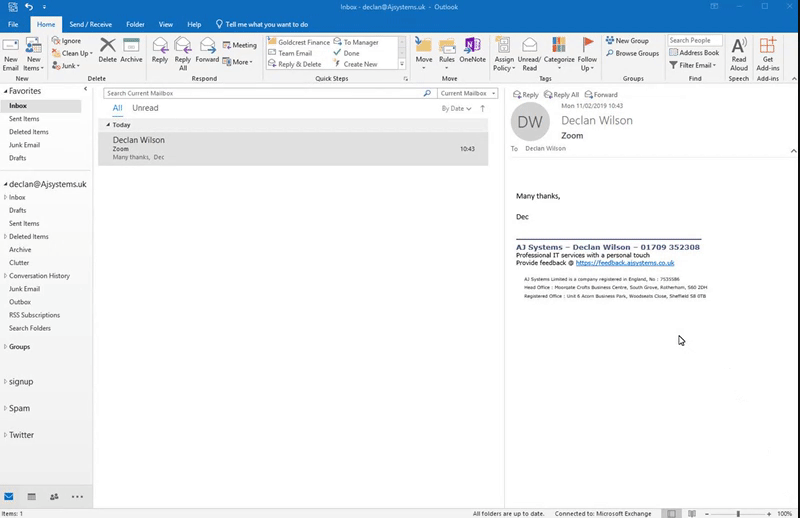Click the Archive ribbon icon
This screenshot has width=800, height=518.
point(131,50)
